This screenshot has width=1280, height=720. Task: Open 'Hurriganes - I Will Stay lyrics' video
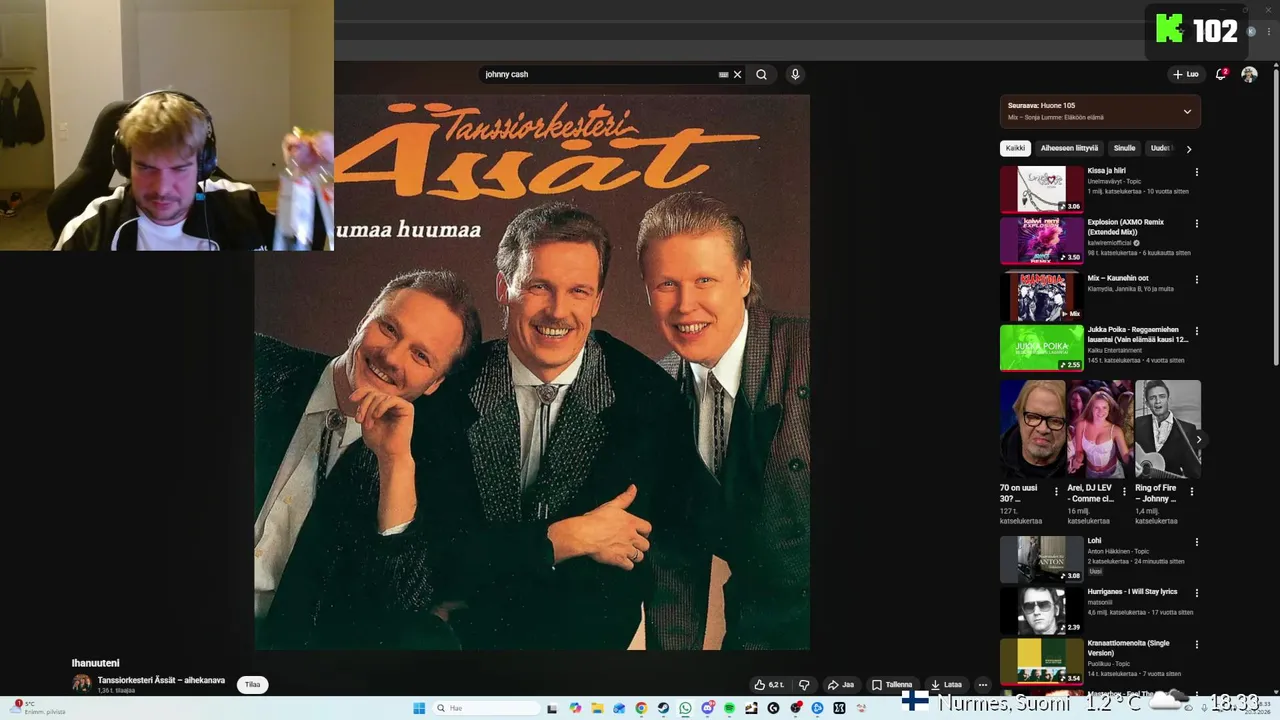1042,611
